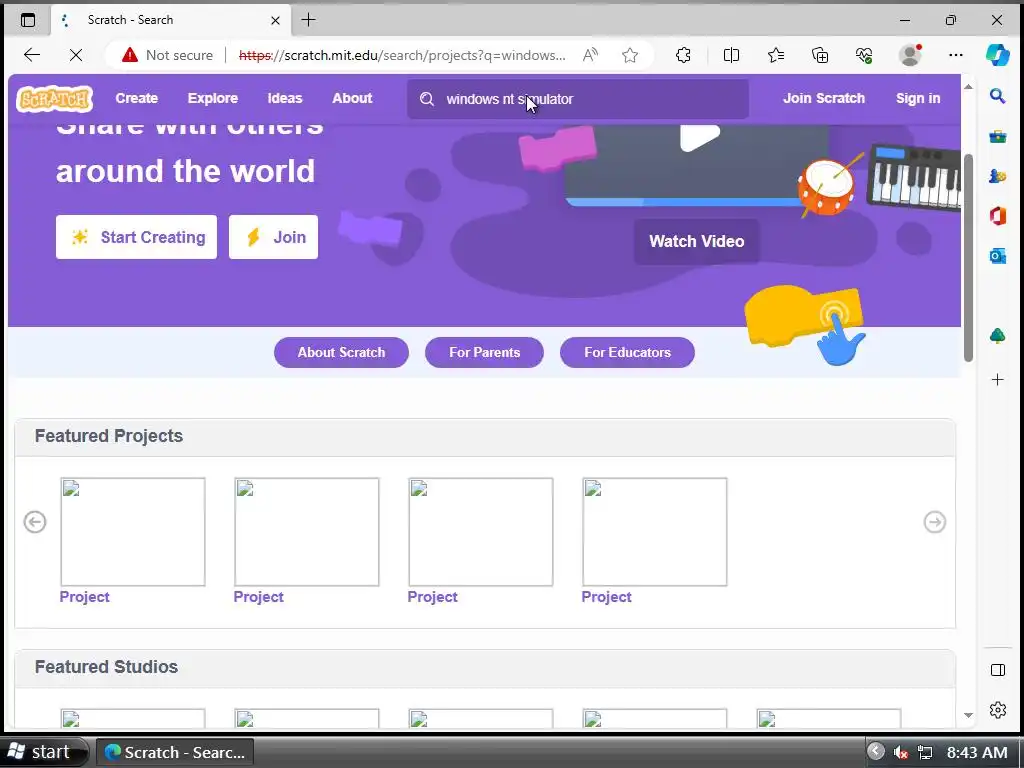Click the Scratch logo
The image size is (1024, 768).
[55, 99]
